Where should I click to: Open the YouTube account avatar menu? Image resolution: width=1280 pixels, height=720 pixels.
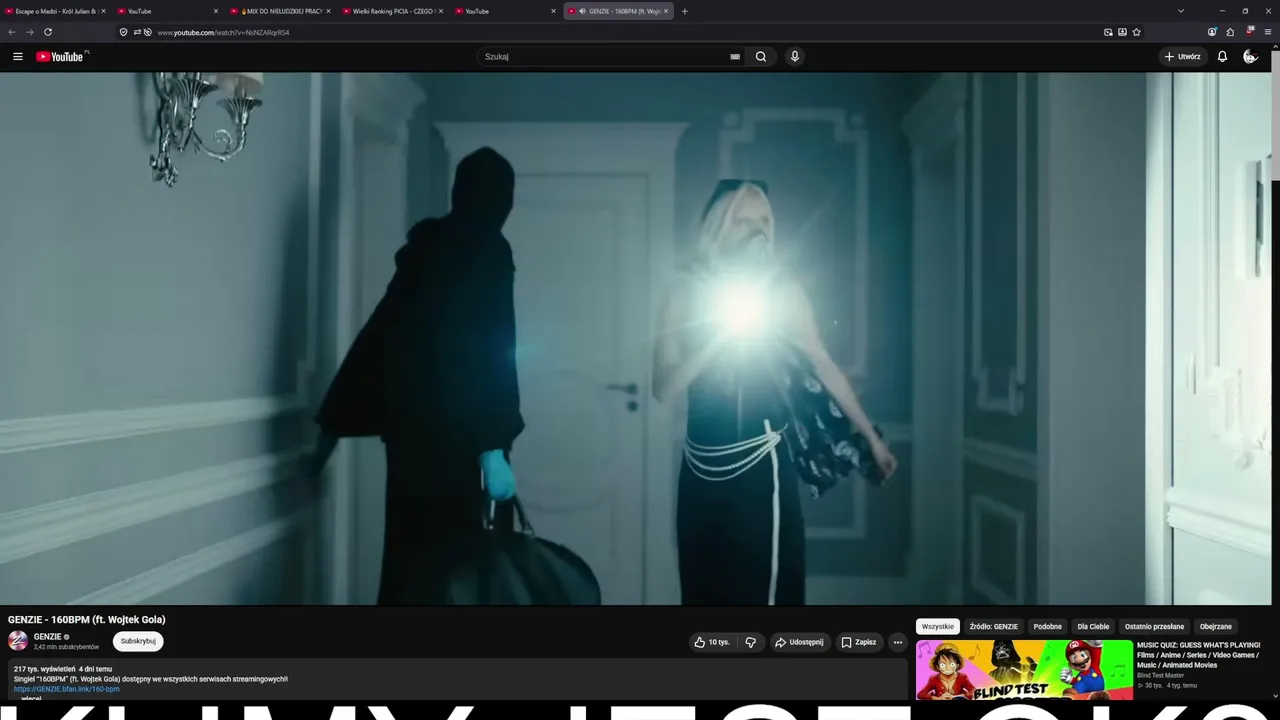click(x=1250, y=57)
